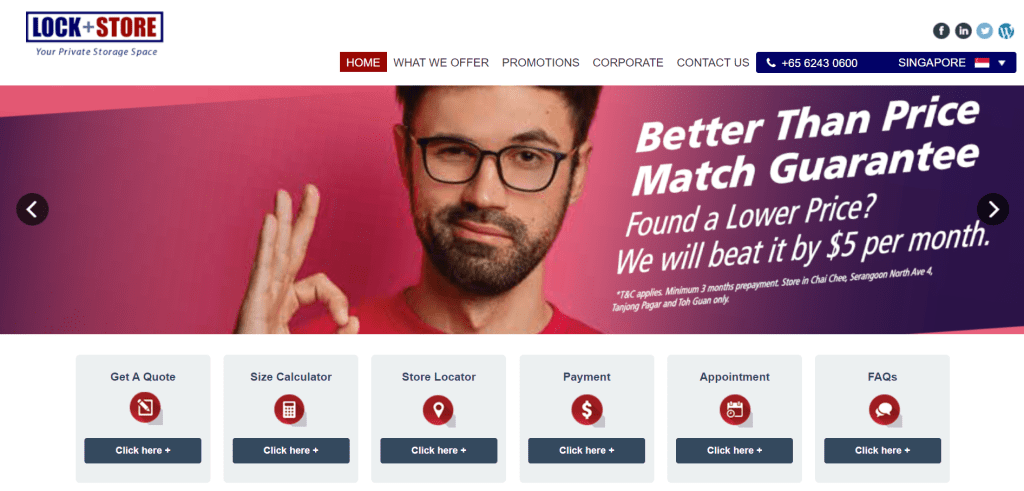Go to the previous banner slide
Viewport: 1024px width, 491px height.
tap(32, 209)
